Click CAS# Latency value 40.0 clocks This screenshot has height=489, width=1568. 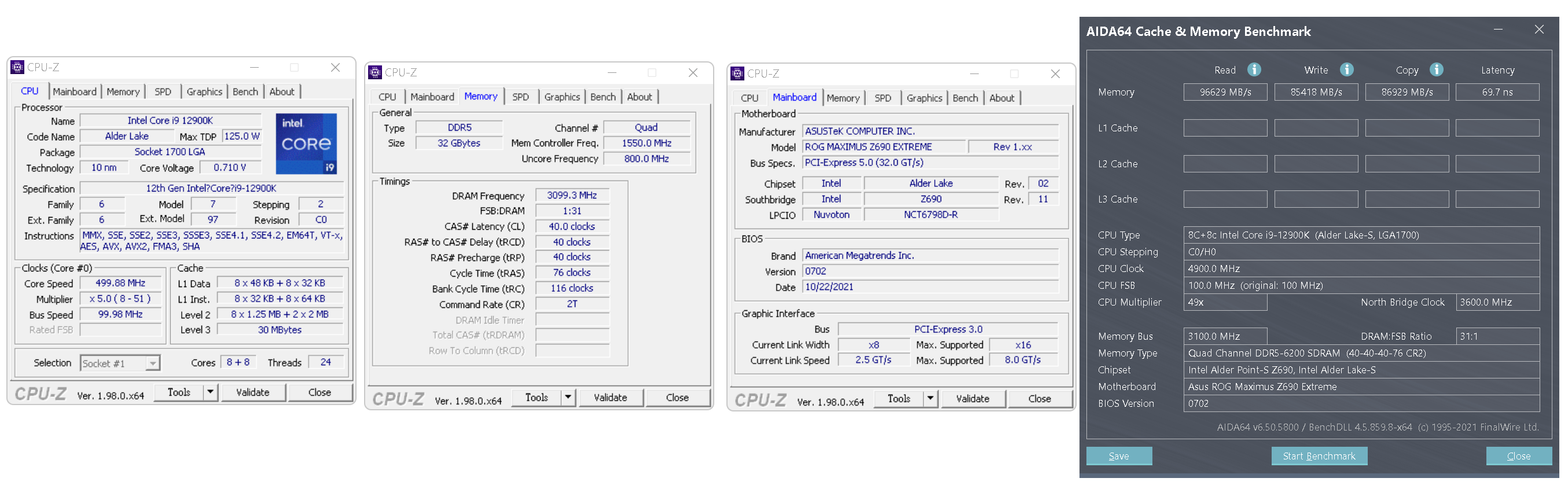tap(571, 226)
